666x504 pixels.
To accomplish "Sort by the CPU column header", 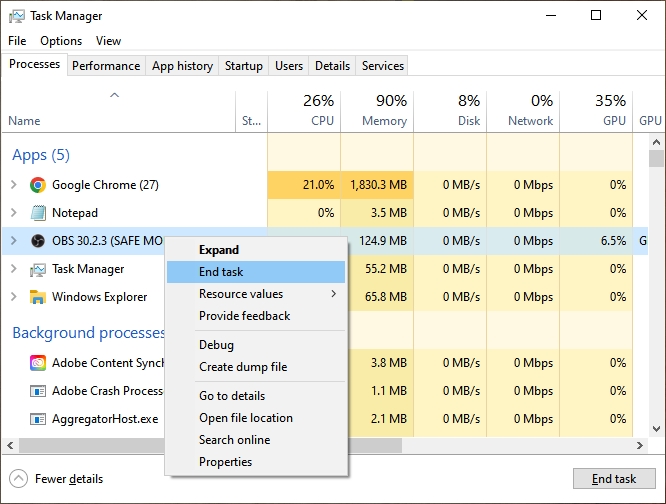I will [304, 111].
